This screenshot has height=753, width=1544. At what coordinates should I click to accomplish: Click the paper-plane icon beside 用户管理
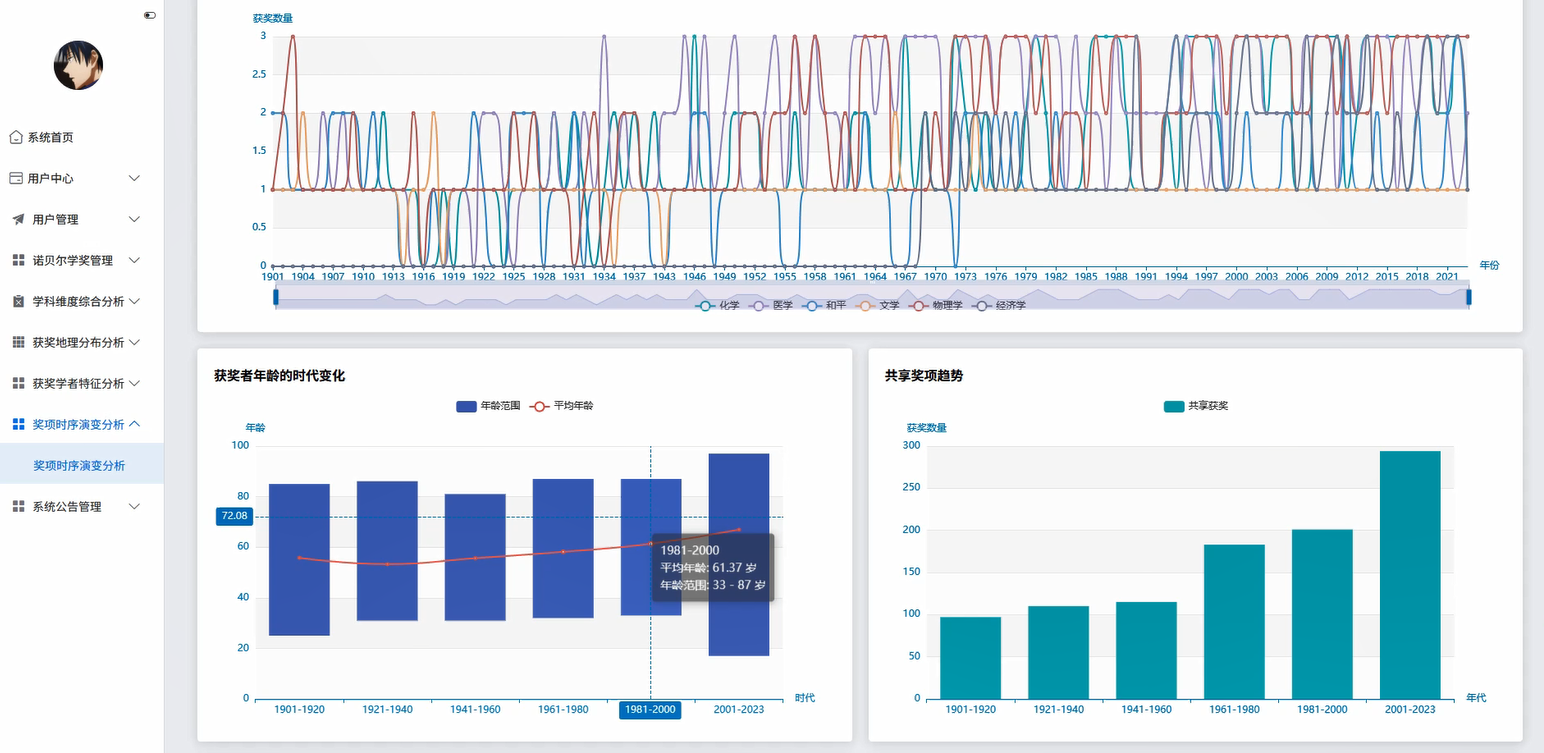point(18,219)
